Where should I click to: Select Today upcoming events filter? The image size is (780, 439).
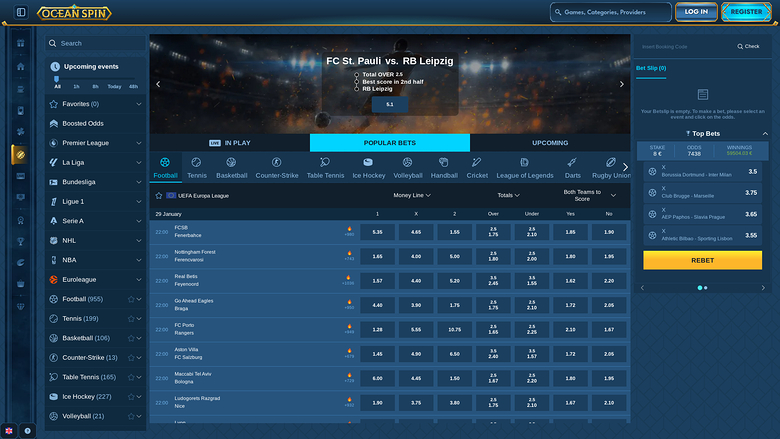click(114, 87)
